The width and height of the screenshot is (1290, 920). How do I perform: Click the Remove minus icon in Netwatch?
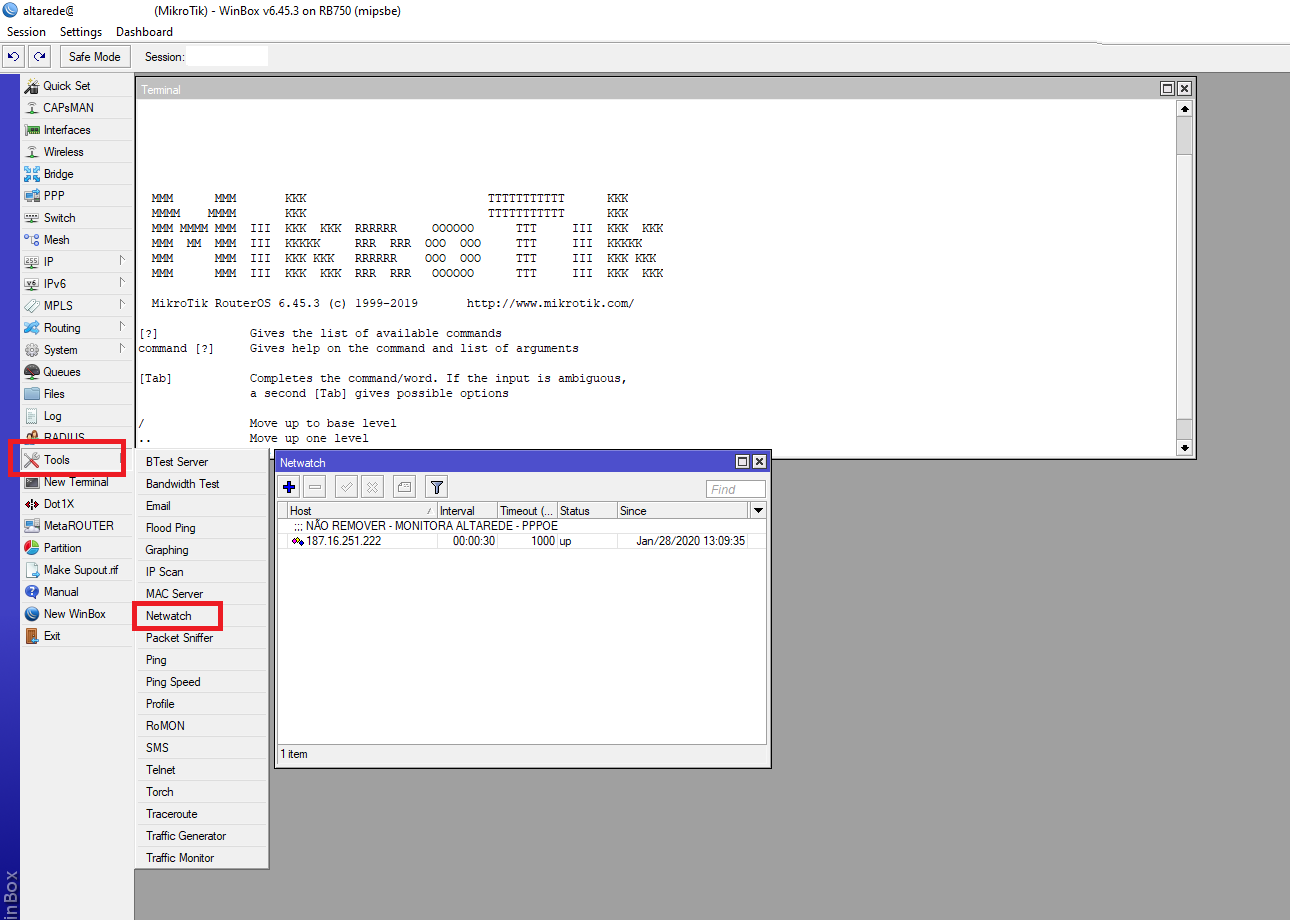point(315,487)
